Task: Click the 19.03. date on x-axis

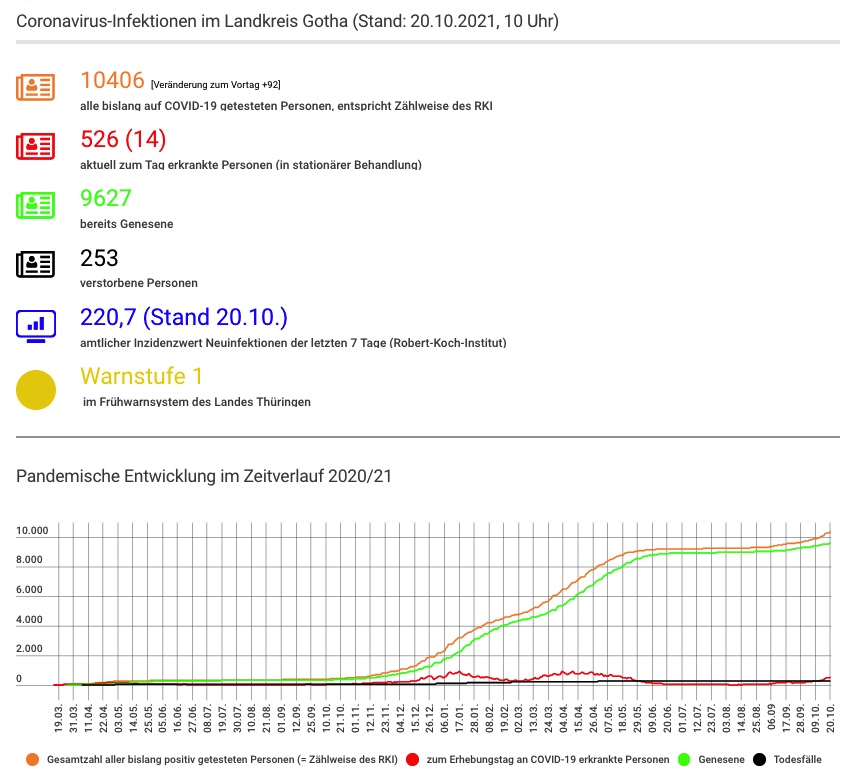Action: (58, 718)
